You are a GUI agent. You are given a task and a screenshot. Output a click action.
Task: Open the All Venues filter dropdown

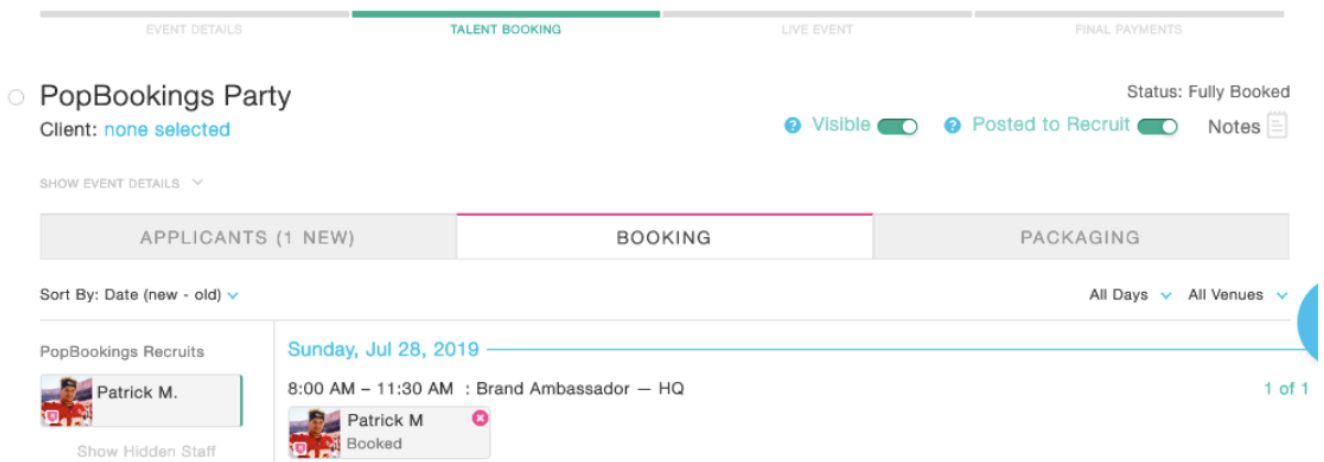tap(1237, 295)
